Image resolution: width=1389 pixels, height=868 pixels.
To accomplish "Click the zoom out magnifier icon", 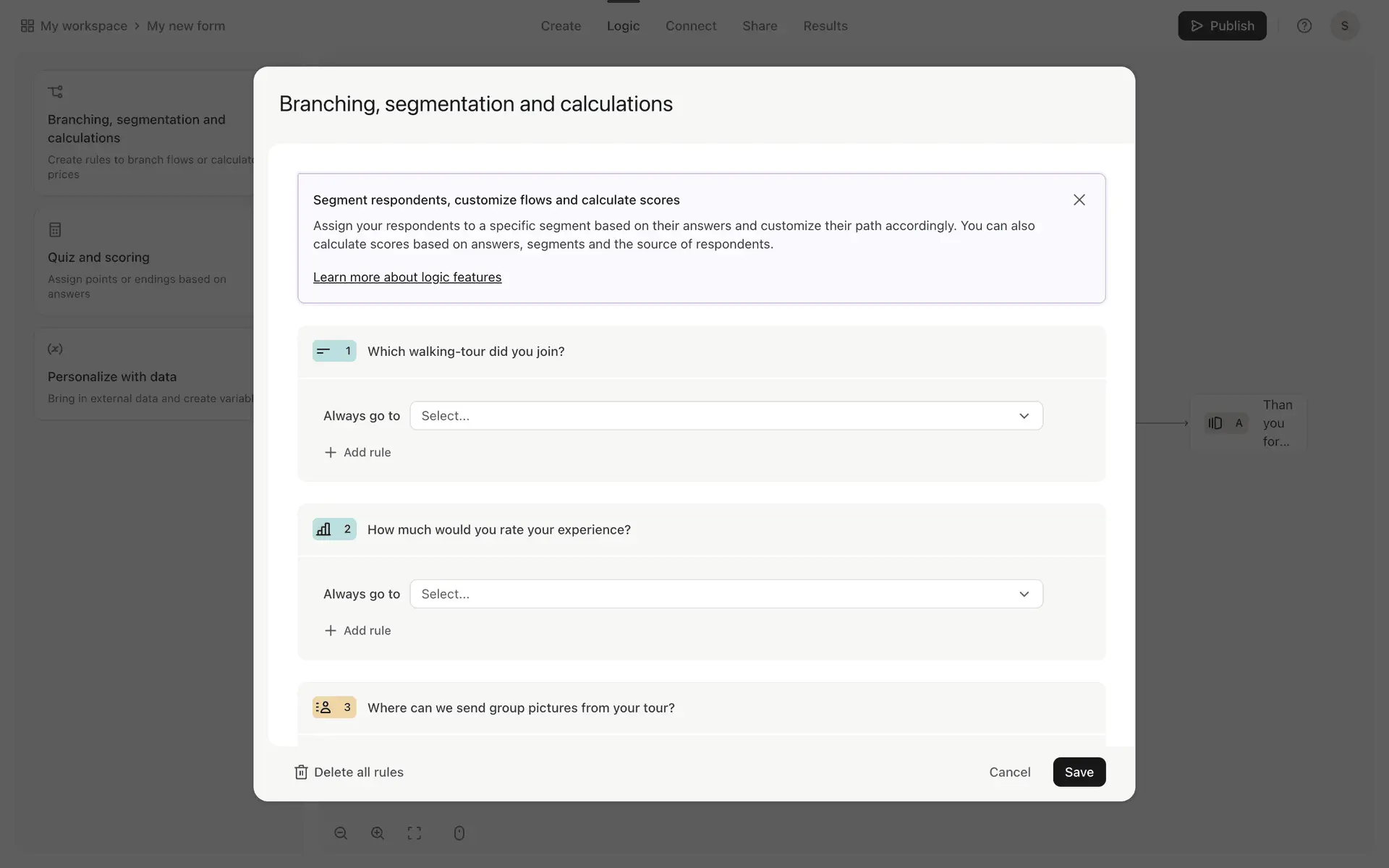I will [x=341, y=833].
